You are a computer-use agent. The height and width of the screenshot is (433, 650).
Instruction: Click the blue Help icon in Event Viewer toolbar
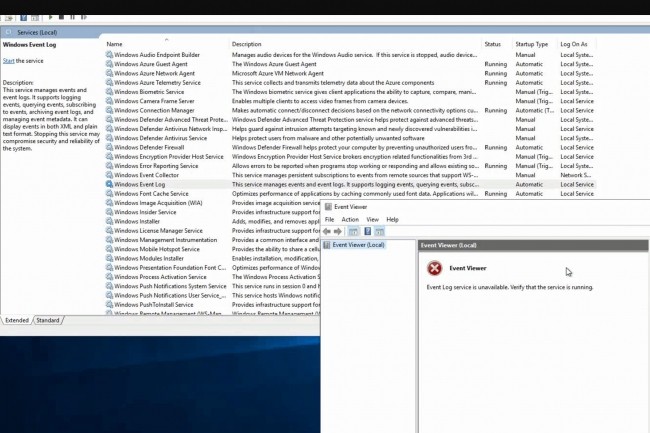[367, 231]
